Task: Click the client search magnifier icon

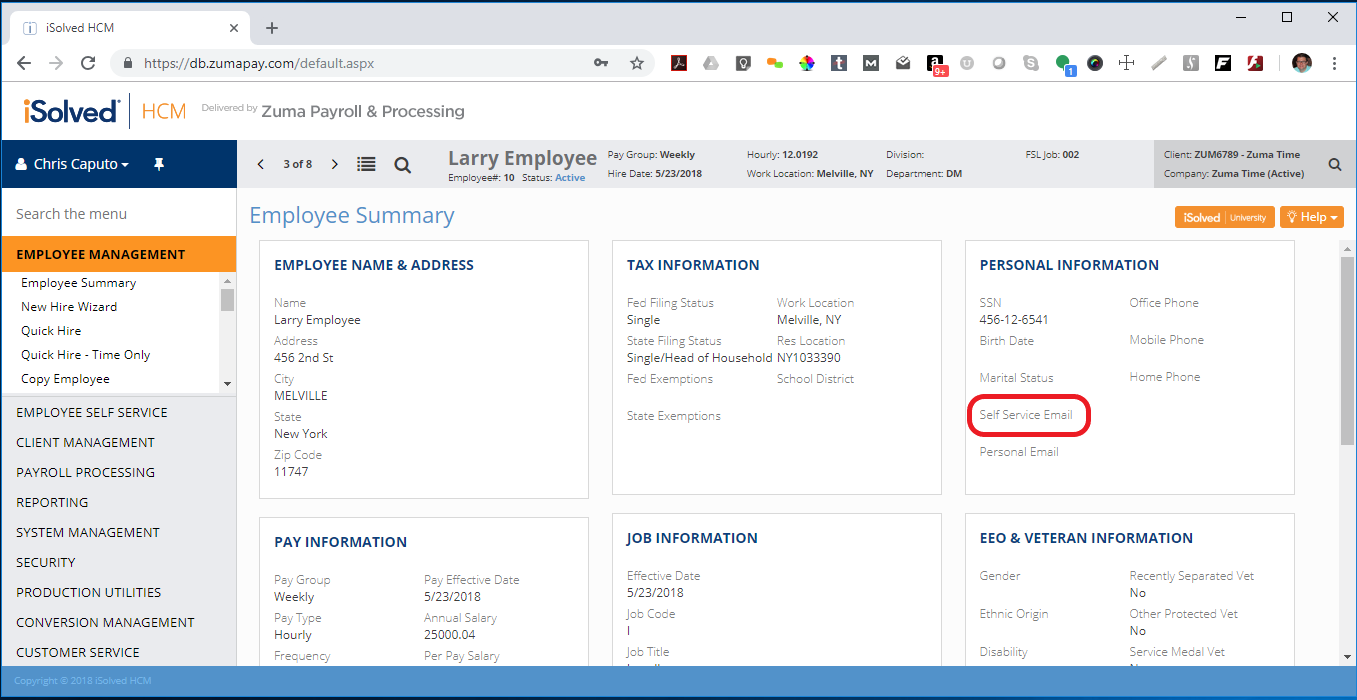Action: pyautogui.click(x=1334, y=165)
